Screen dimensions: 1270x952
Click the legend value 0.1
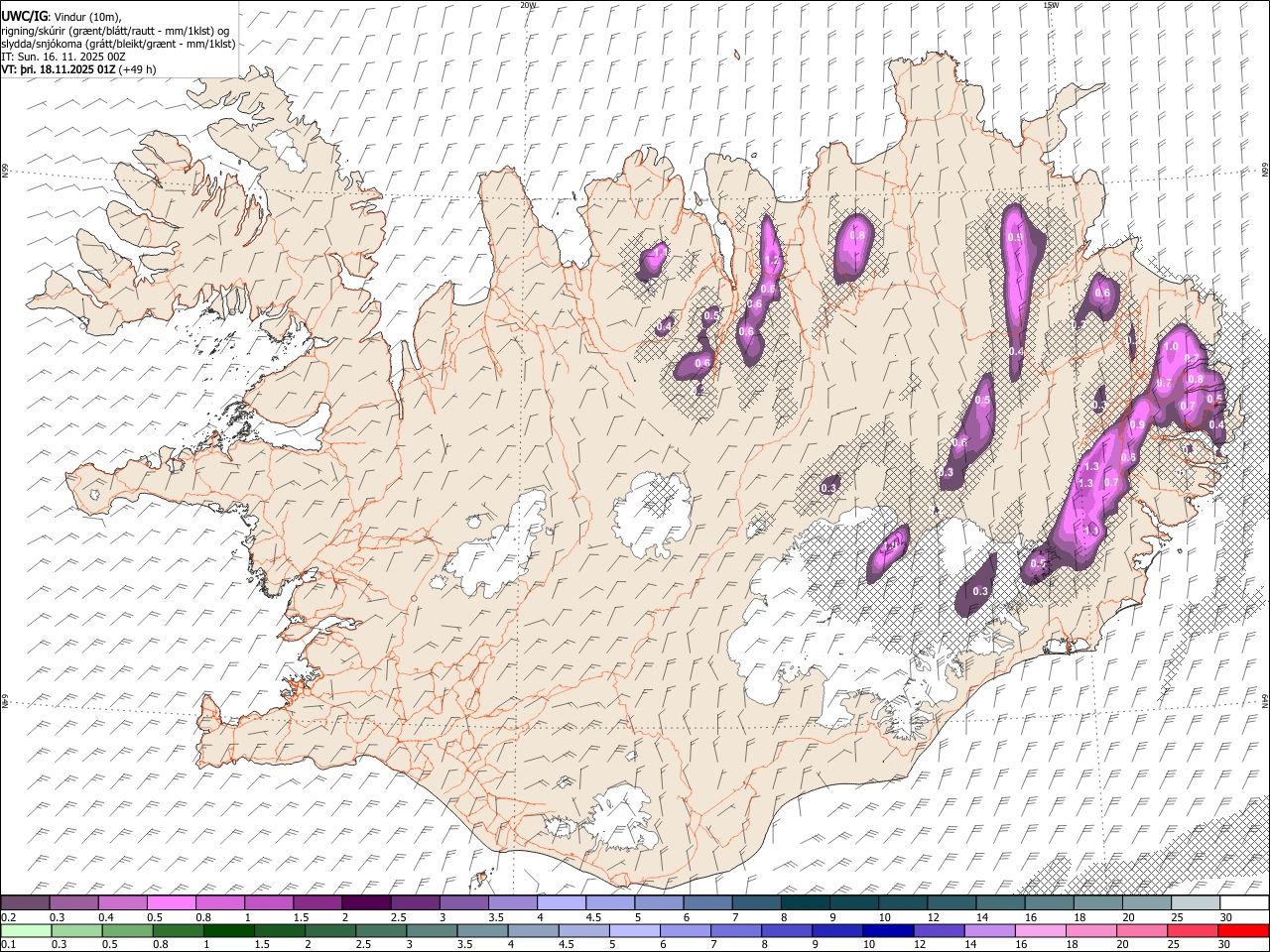tap(8, 944)
